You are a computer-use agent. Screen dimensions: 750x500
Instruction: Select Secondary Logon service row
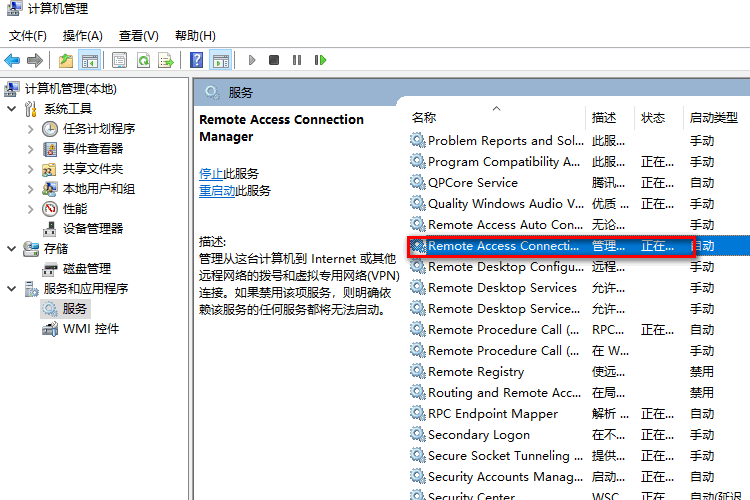[579, 435]
